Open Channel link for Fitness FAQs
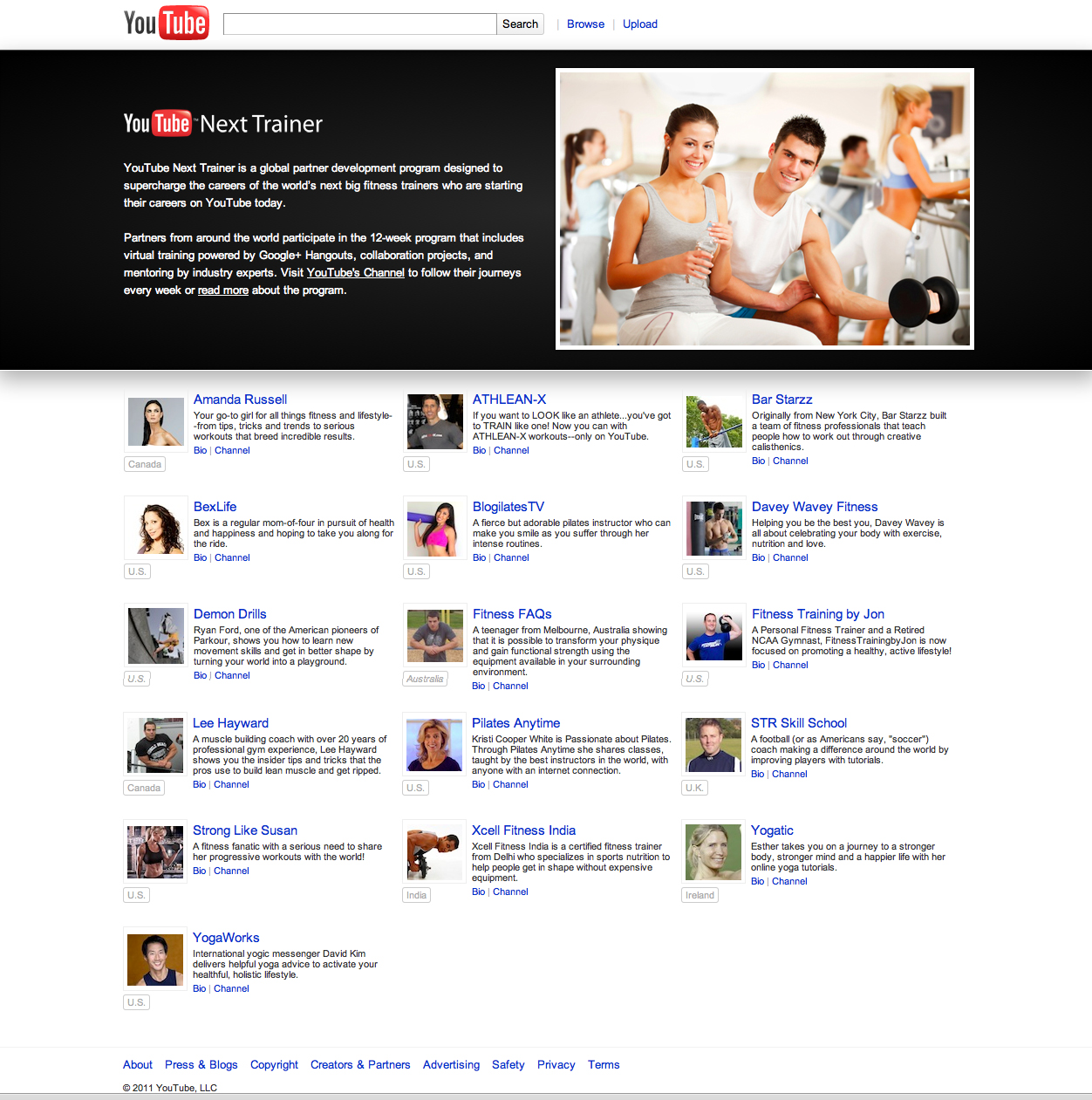The height and width of the screenshot is (1100, 1092). coord(510,686)
